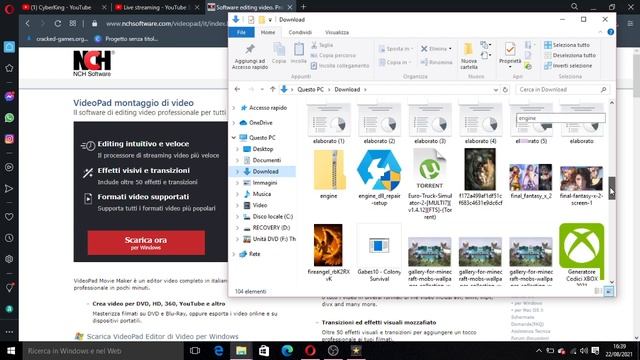This screenshot has height=360, width=640.
Task: Switch to details view button
Action: (x=598, y=291)
